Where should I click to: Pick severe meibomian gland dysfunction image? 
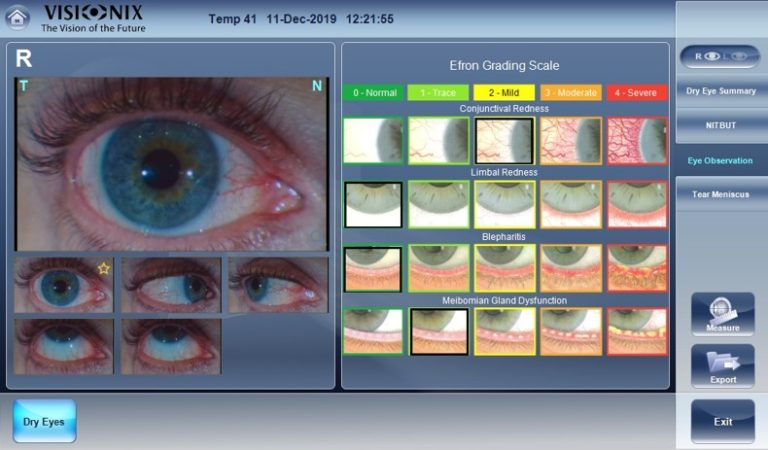pos(636,331)
